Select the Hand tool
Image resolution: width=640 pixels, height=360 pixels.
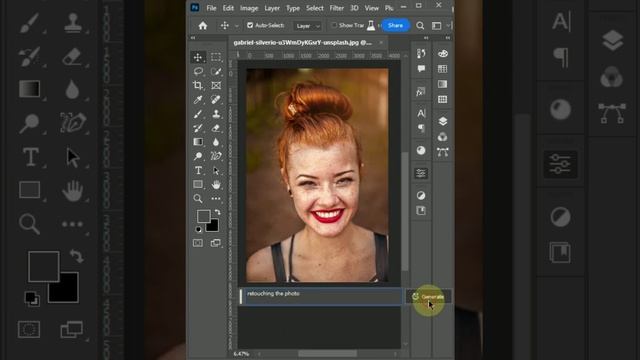(216, 184)
